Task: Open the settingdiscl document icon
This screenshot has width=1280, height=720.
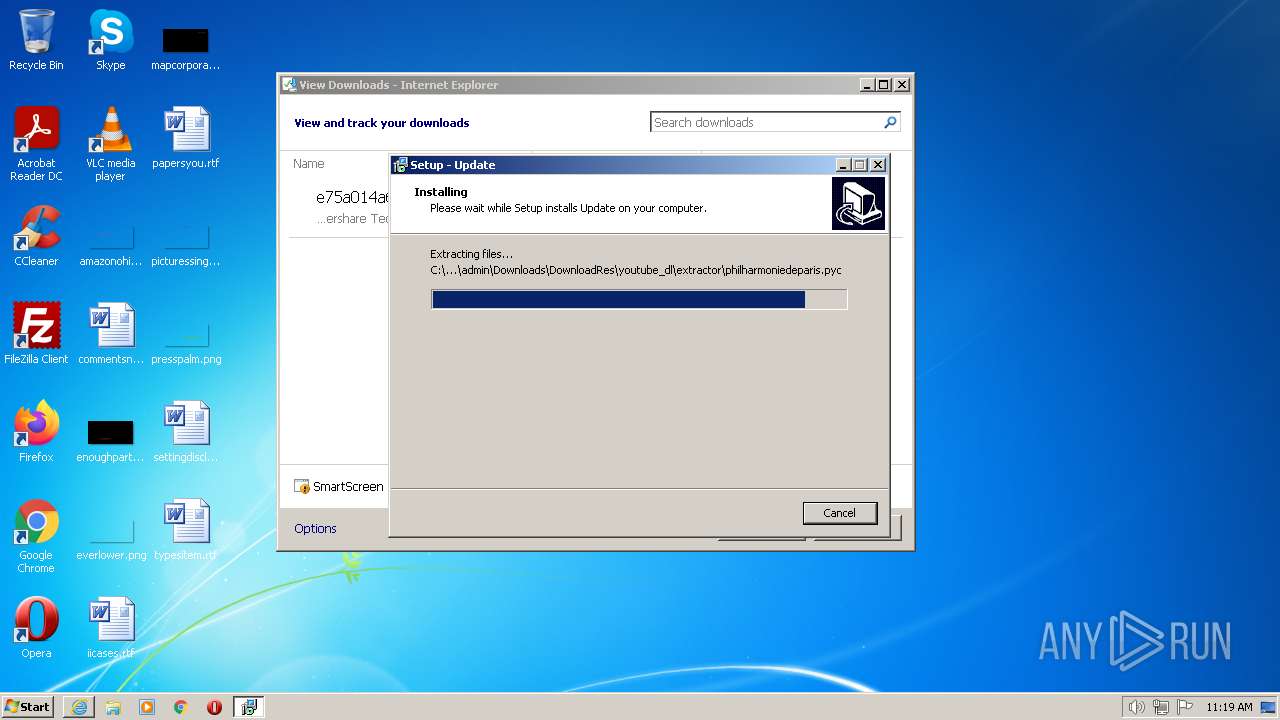Action: pyautogui.click(x=185, y=432)
